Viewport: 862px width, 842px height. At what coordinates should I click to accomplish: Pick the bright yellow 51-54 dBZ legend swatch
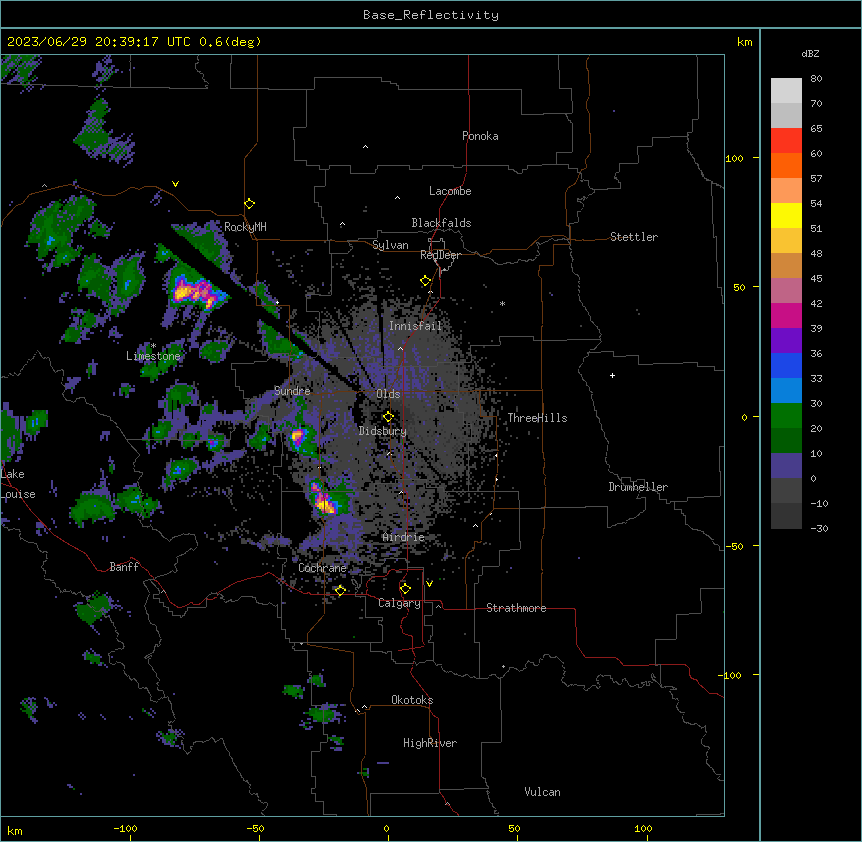(786, 215)
